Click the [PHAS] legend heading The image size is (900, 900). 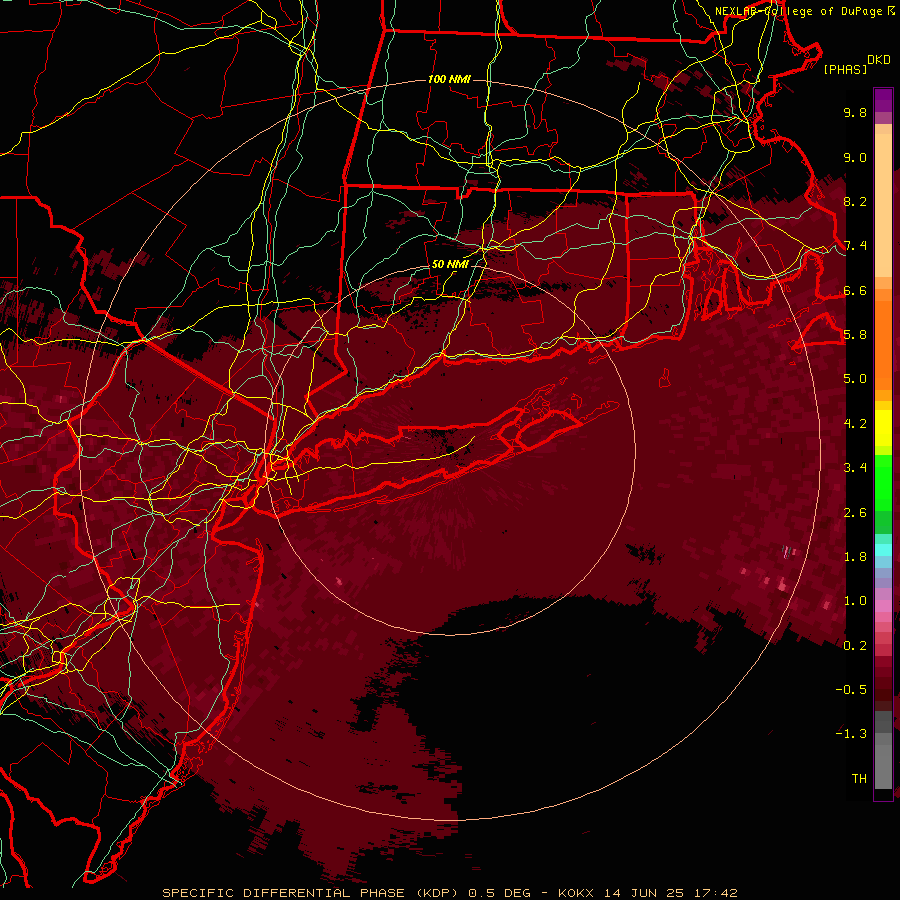[x=845, y=69]
